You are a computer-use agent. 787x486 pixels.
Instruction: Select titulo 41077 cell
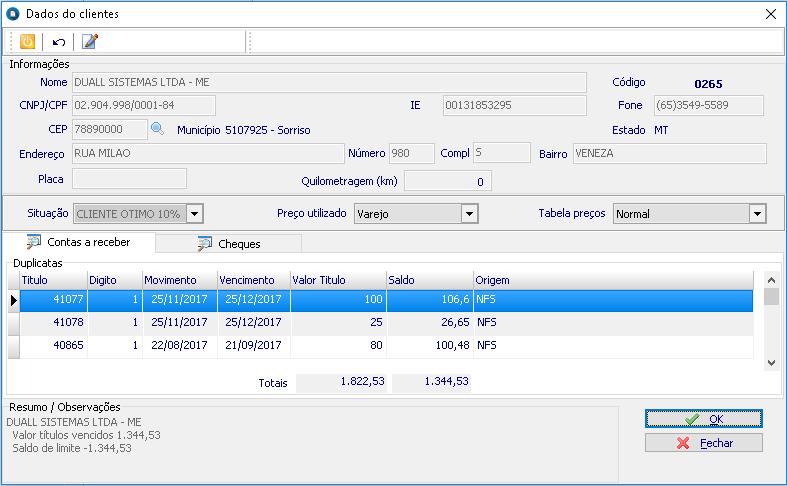53,300
